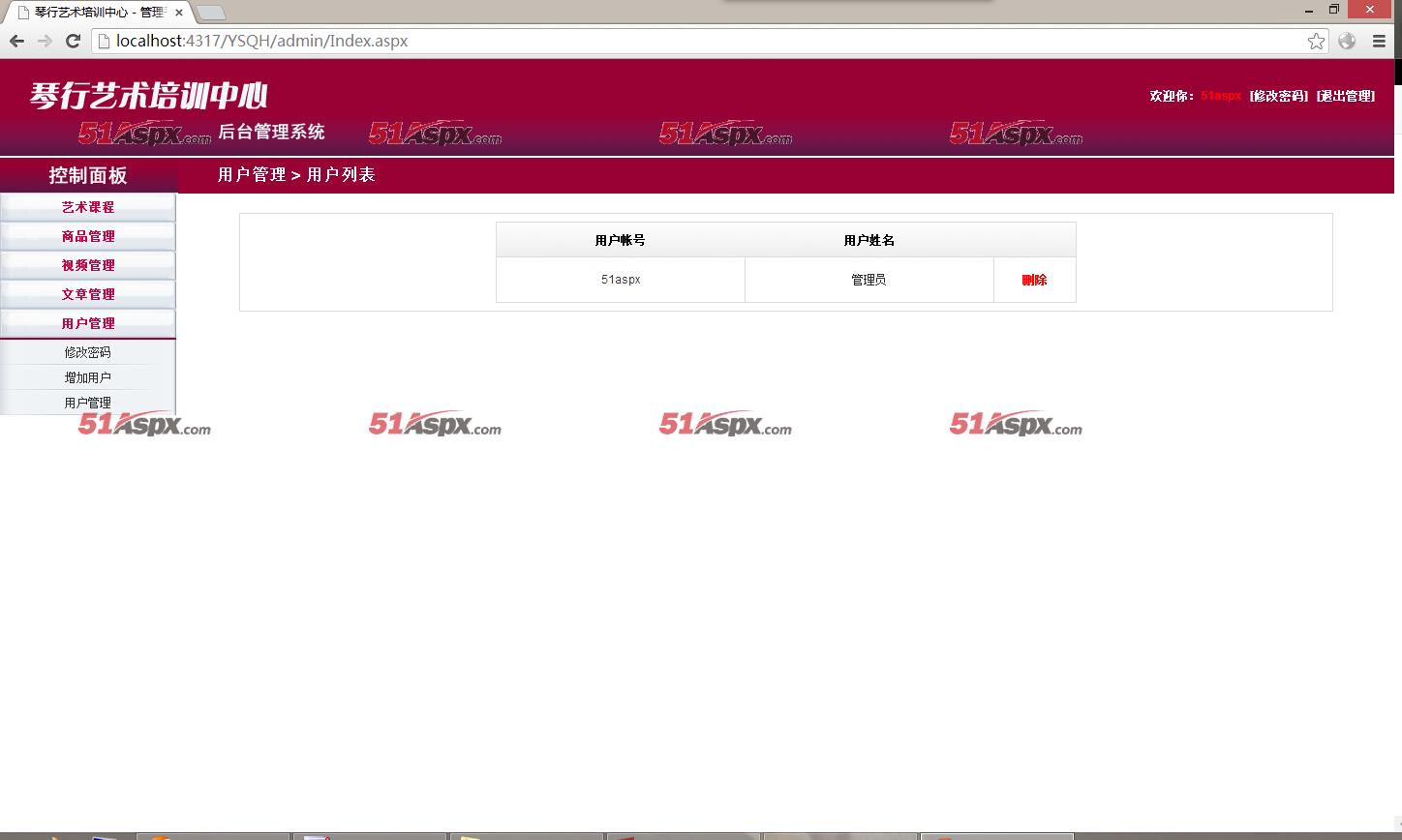Open 修改密码 in the sidebar submenu

[x=88, y=352]
